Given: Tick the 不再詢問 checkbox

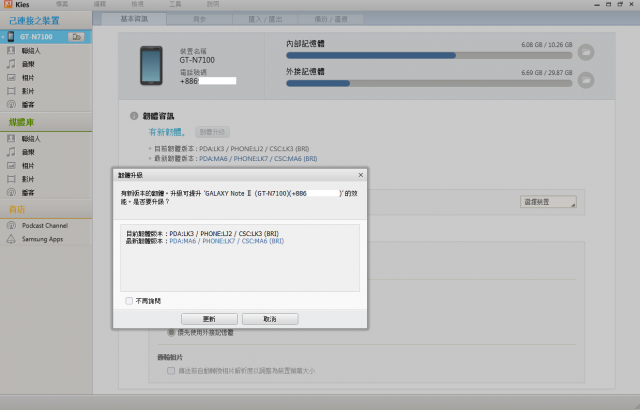Looking at the screenshot, I should click(x=129, y=301).
